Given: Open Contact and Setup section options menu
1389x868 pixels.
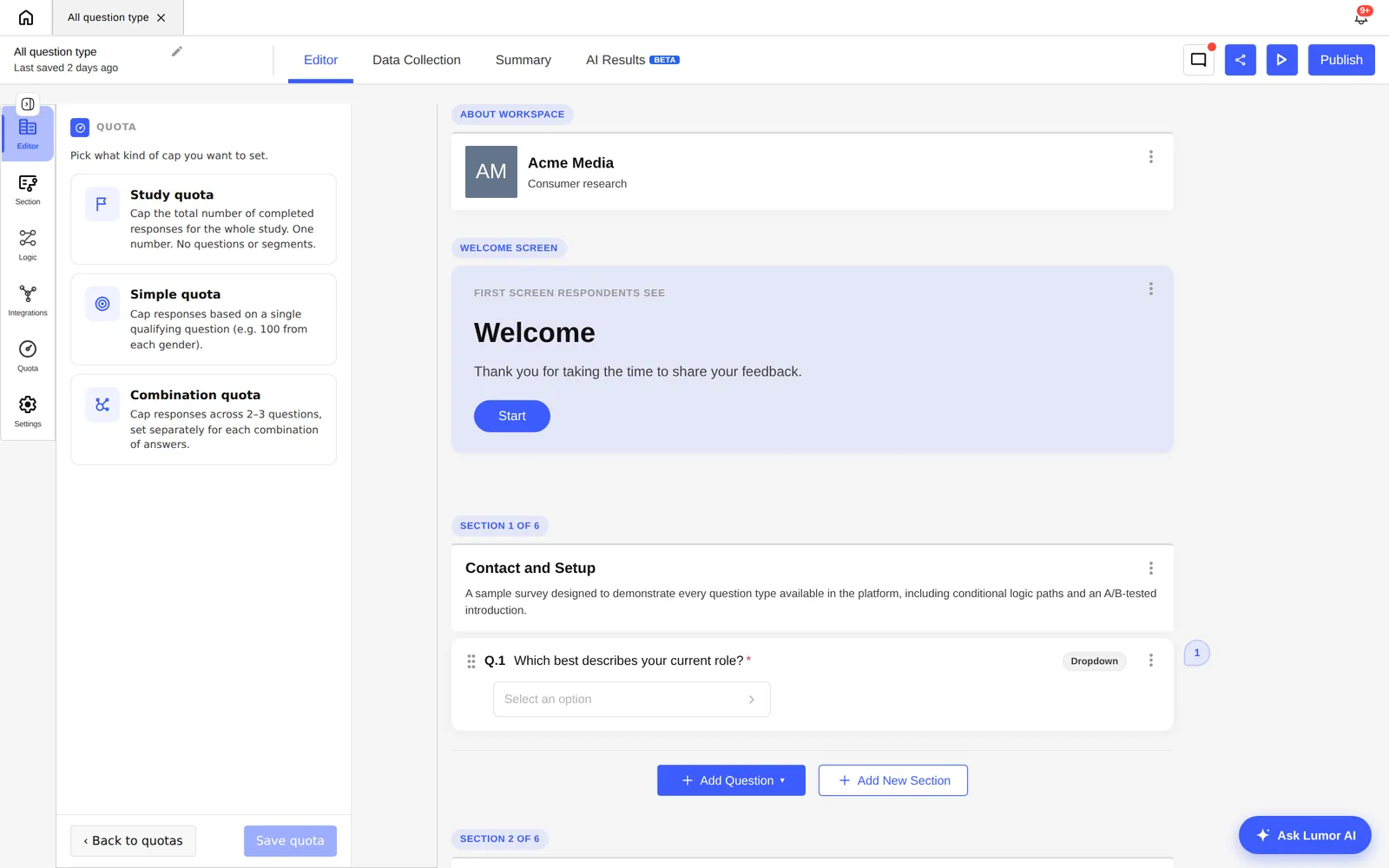Looking at the screenshot, I should [1151, 569].
